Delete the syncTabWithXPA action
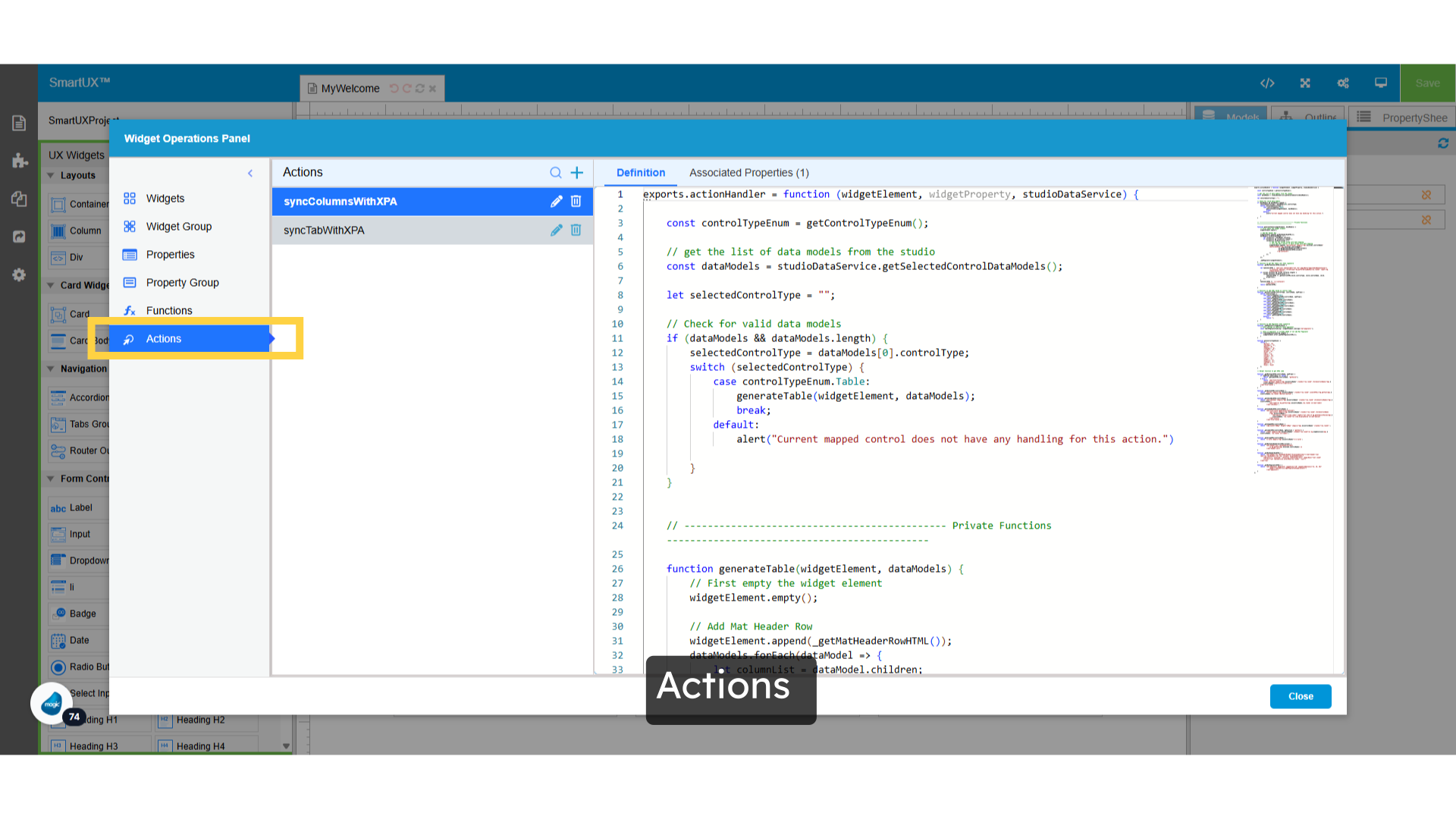This screenshot has width=1456, height=819. [x=576, y=231]
